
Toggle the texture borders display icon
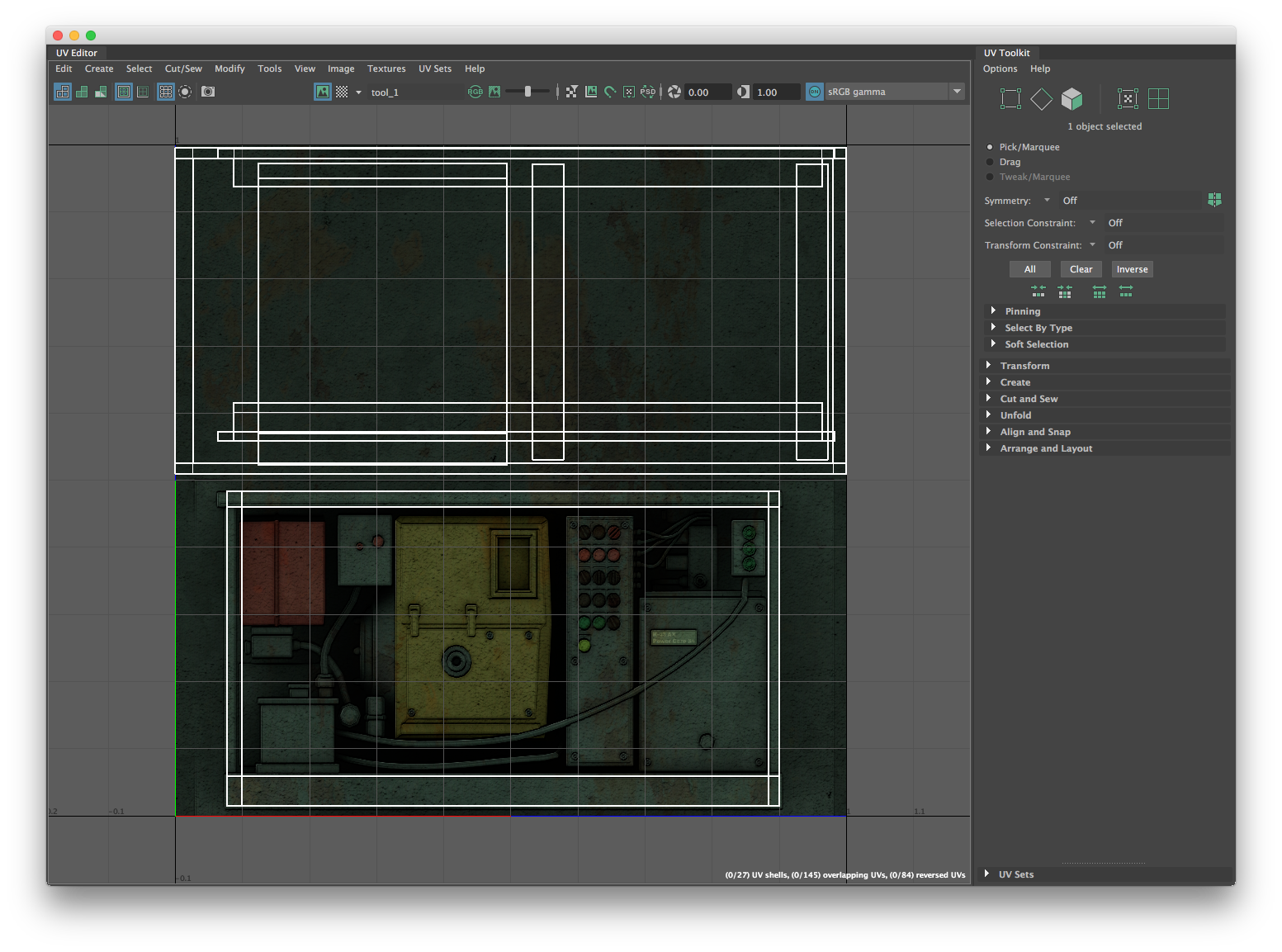124,92
